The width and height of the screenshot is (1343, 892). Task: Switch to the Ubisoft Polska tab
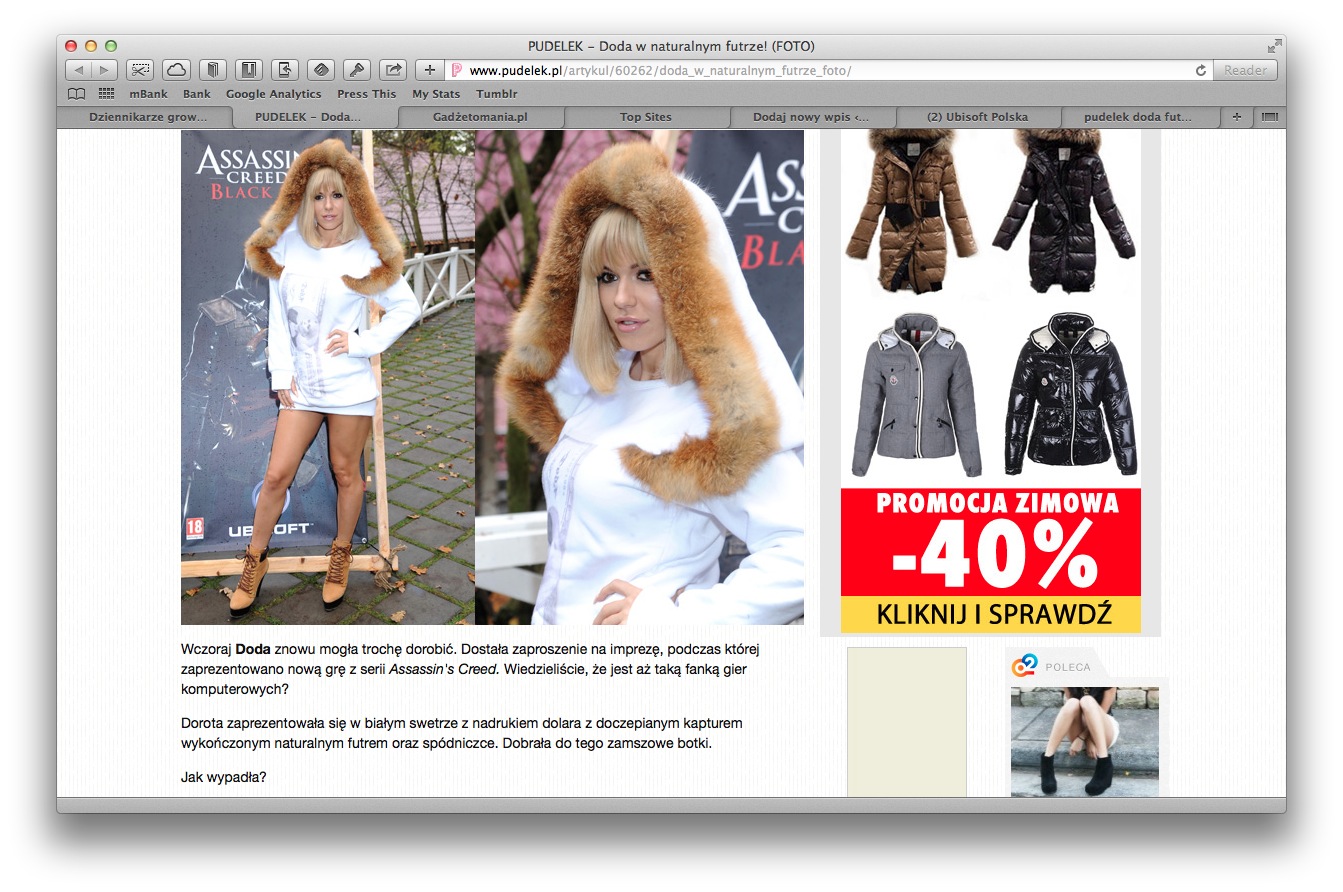[977, 117]
